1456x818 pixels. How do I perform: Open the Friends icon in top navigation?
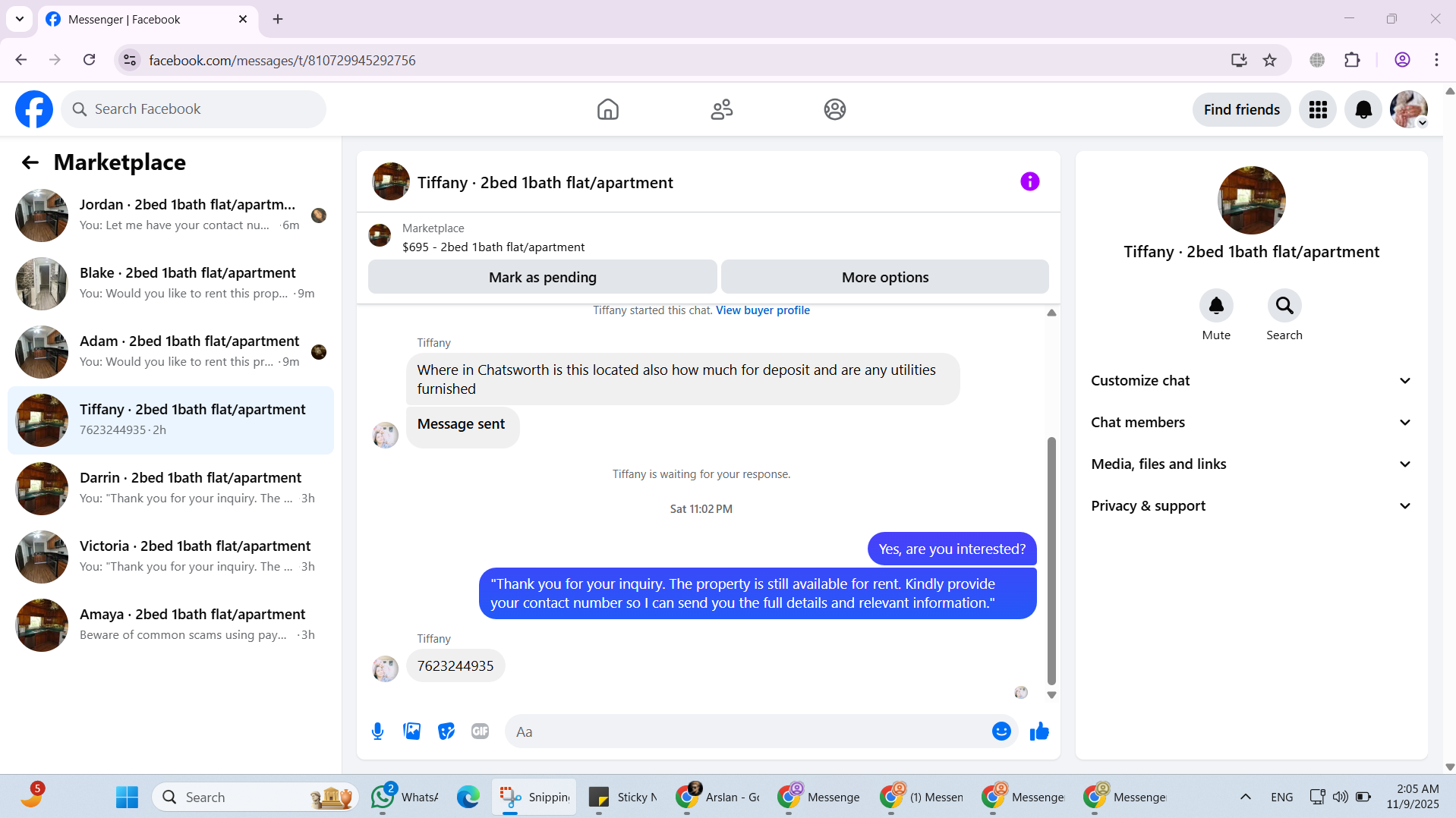(721, 109)
